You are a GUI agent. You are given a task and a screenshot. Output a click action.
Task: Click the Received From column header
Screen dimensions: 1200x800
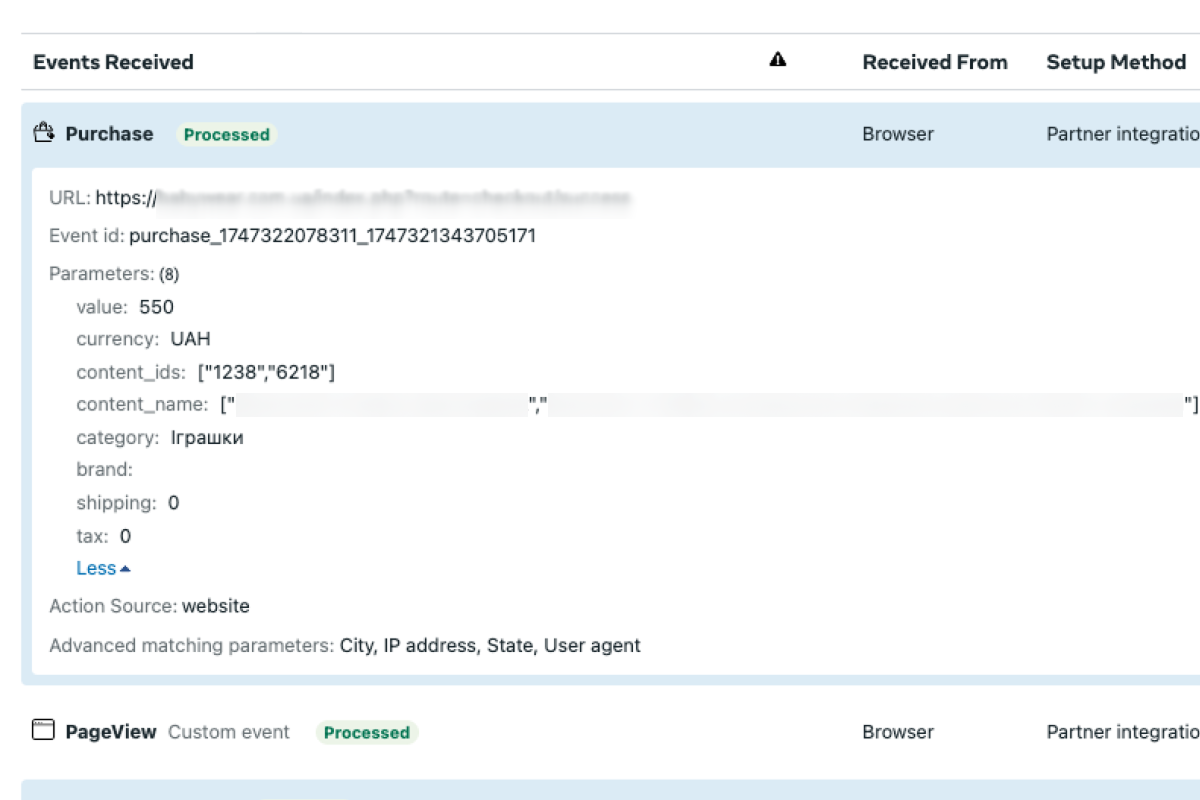(934, 62)
